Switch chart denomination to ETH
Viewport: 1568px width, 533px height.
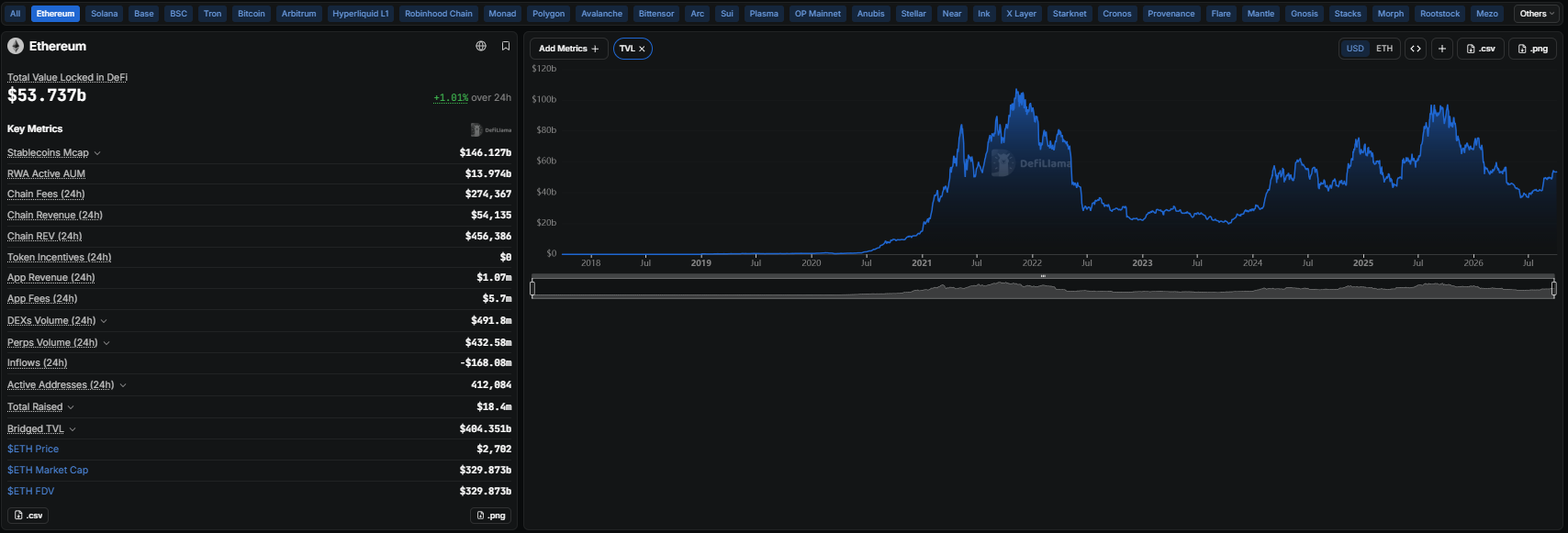click(x=1384, y=49)
